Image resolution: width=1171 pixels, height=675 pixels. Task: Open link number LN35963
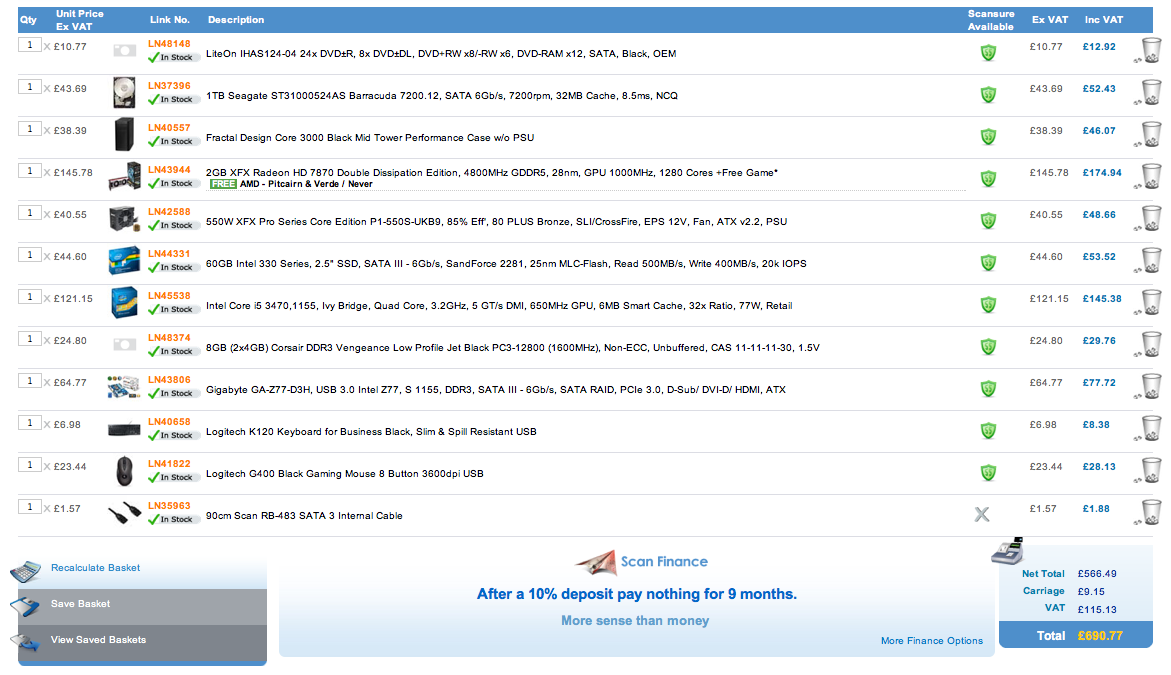pyautogui.click(x=170, y=506)
